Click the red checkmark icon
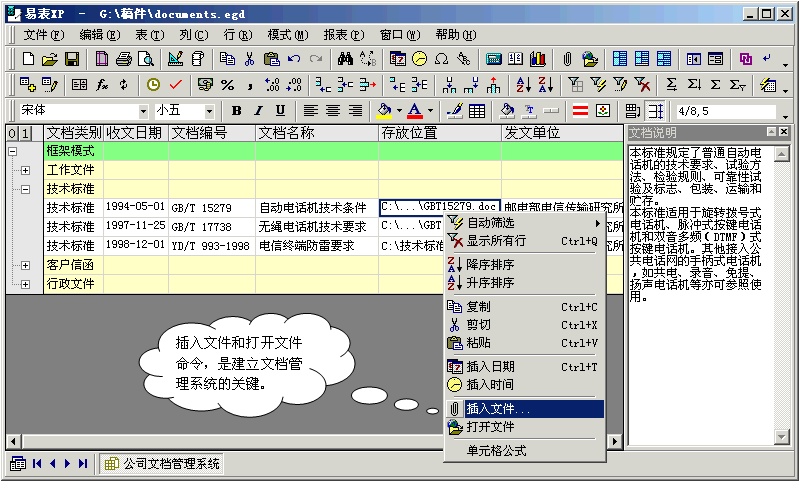 (x=176, y=85)
